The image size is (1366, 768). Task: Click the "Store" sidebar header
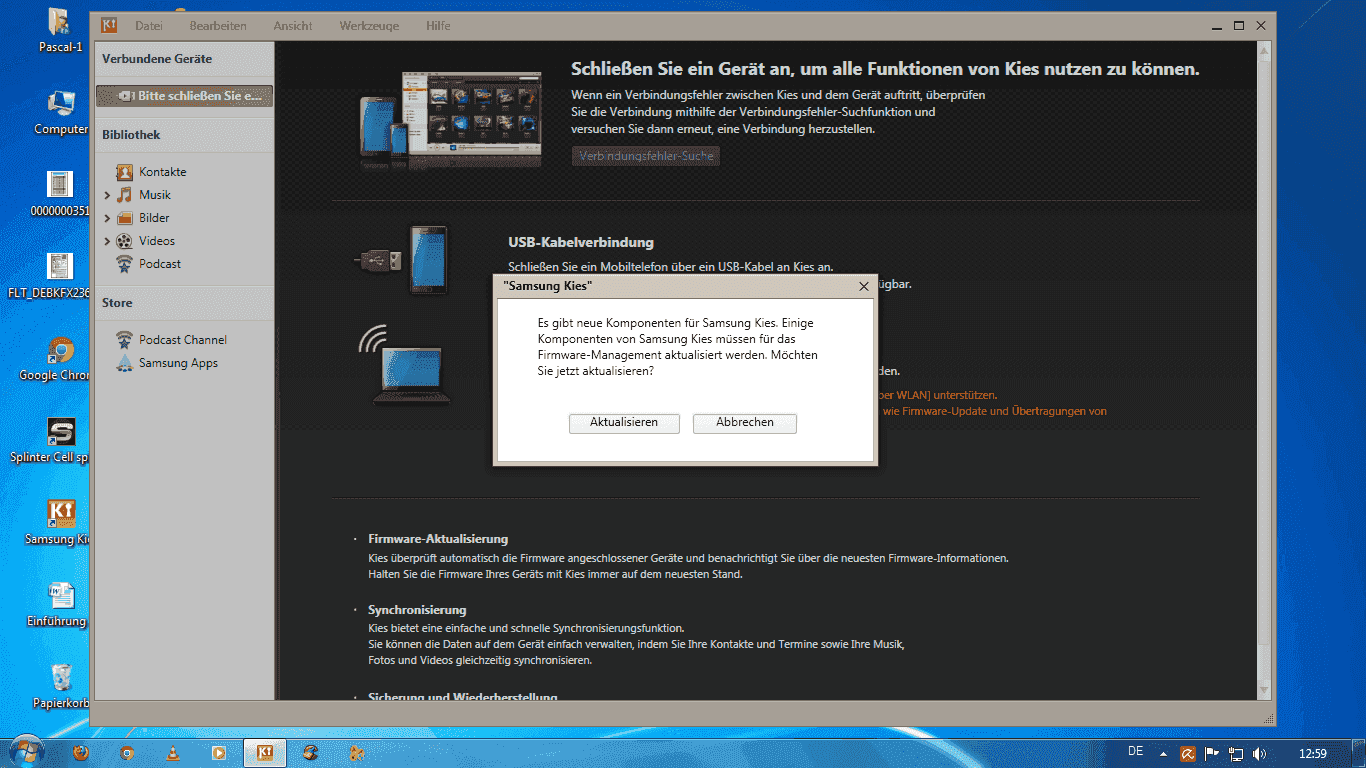[117, 303]
